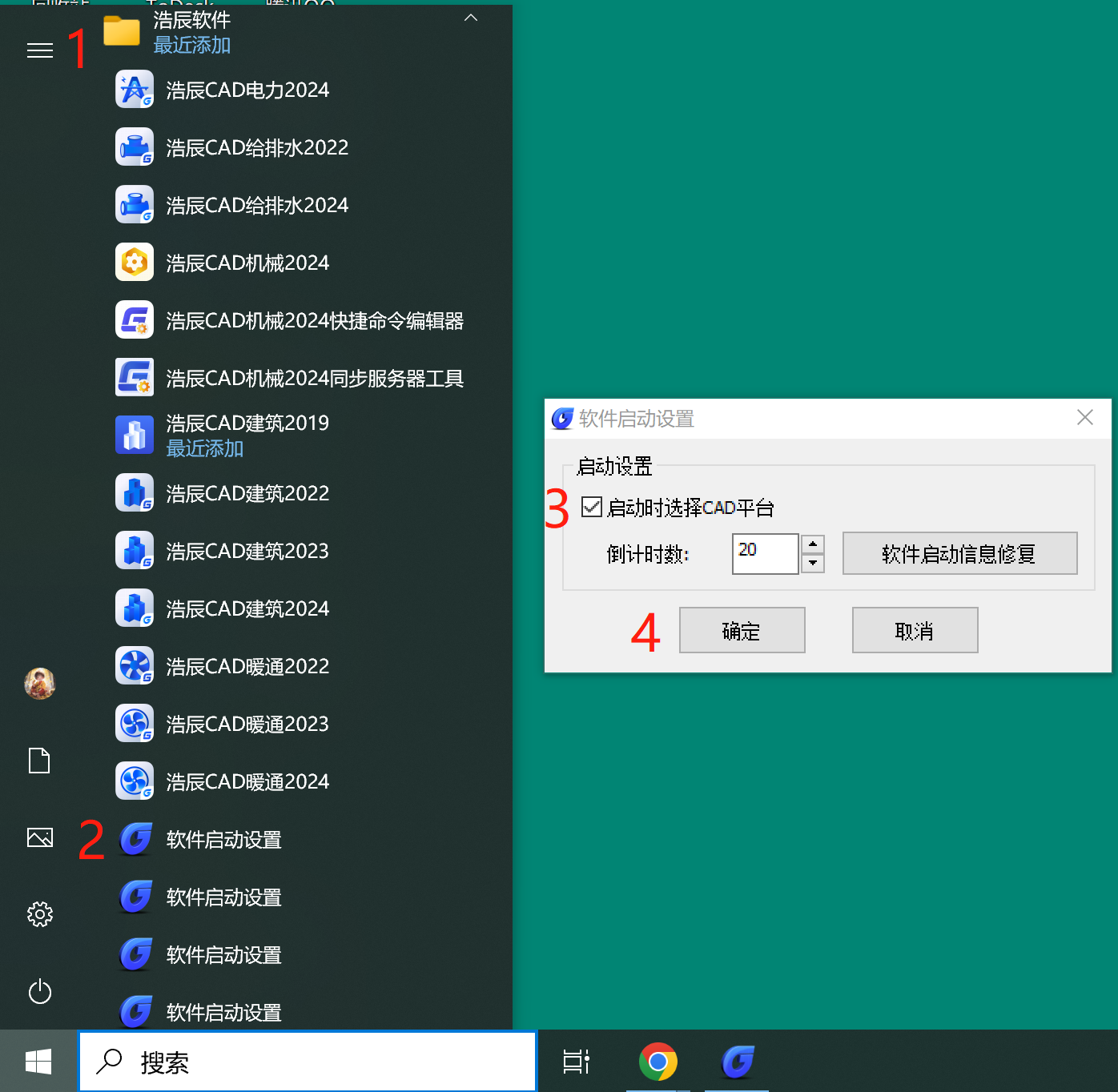Open the 浩辰CAD机械2024同步服务器工具 icon
Screen dimensions: 1118x1092
pos(135,378)
